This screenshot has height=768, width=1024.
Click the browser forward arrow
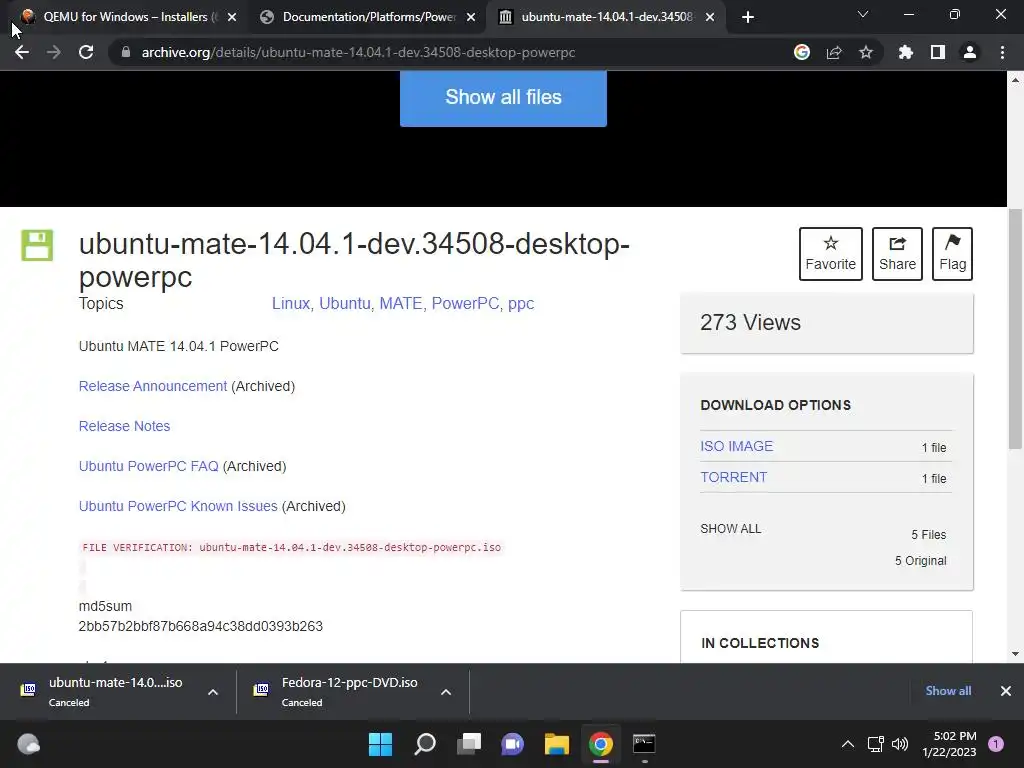click(x=54, y=52)
